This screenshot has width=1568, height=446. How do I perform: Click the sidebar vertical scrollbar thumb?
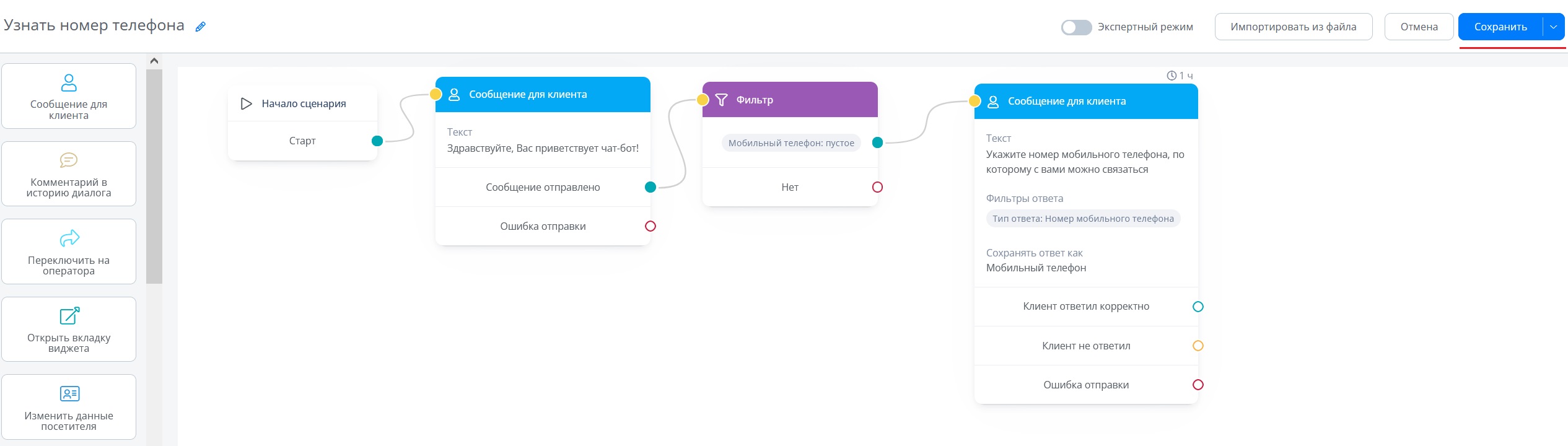[x=154, y=176]
